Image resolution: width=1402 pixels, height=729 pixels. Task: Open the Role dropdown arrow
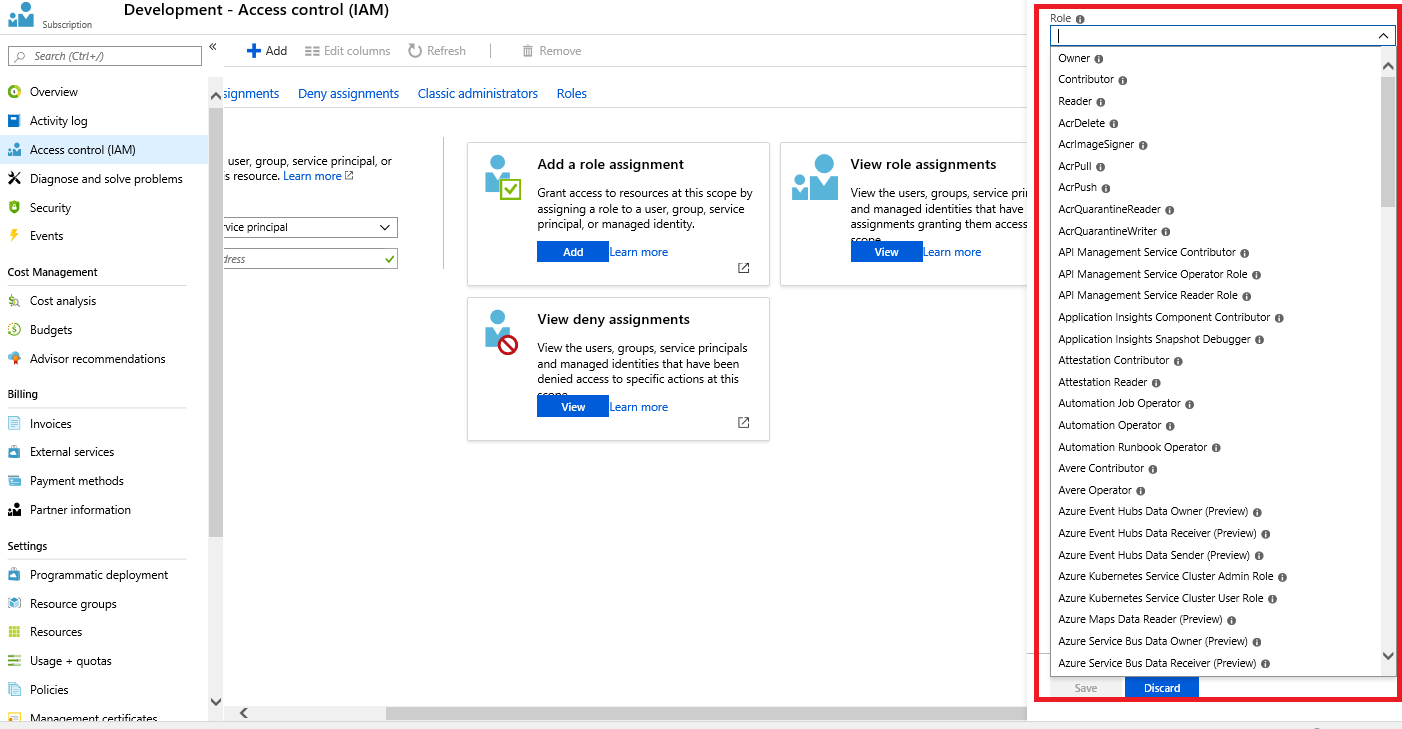(1384, 36)
